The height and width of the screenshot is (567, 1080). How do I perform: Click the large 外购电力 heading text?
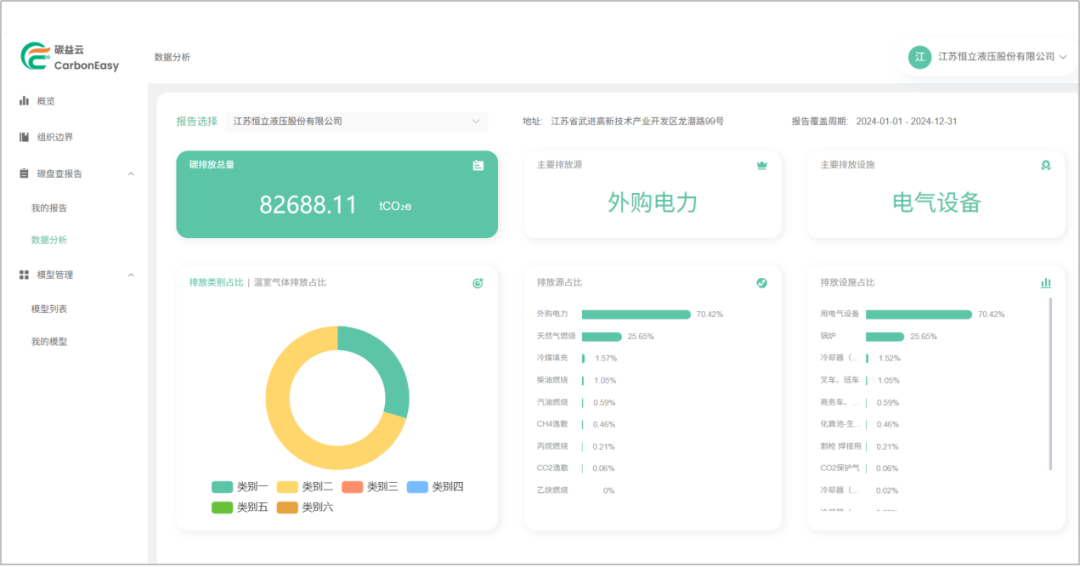click(652, 203)
